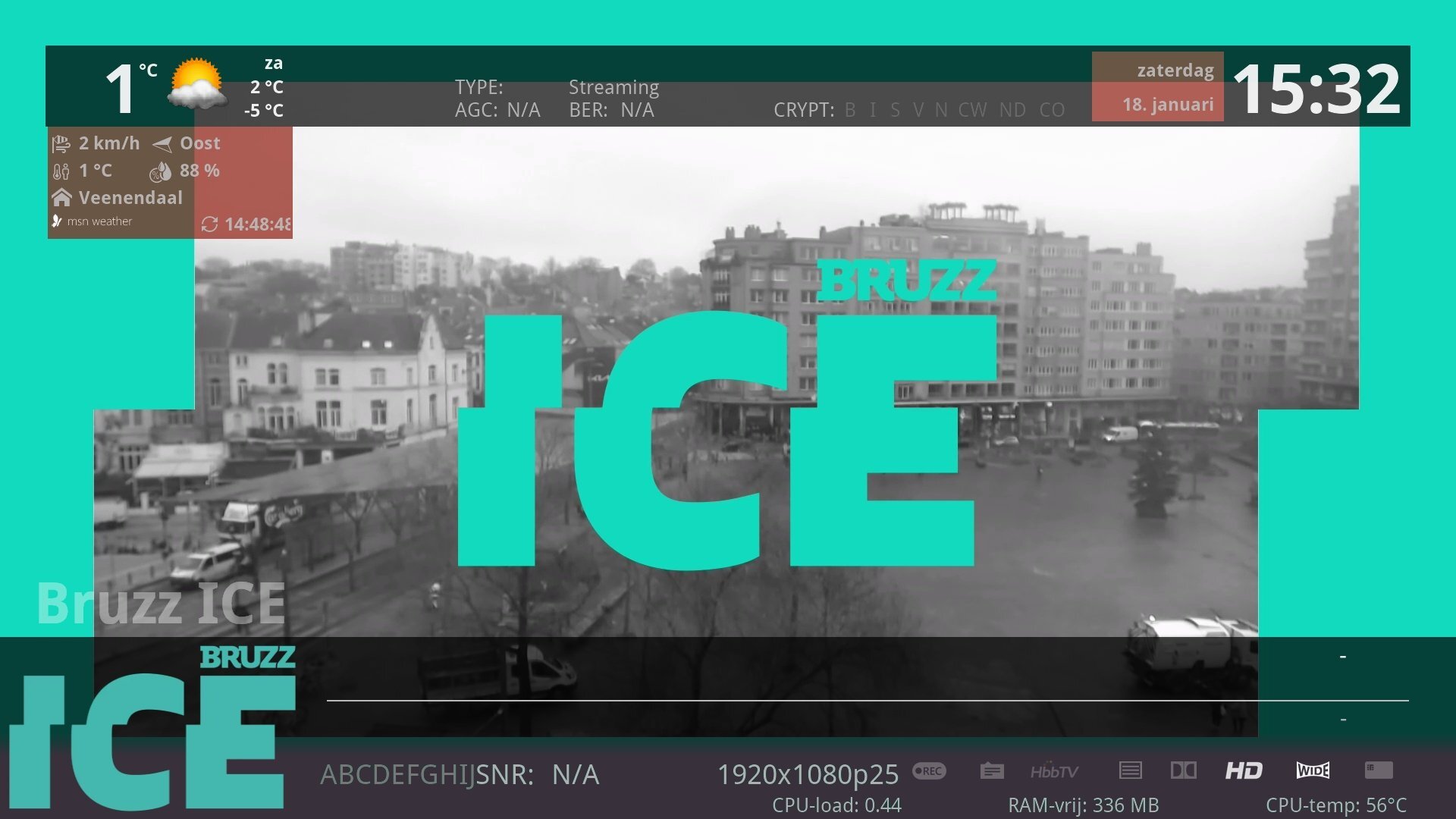Click the 'ND' crypt indicator

point(1012,111)
